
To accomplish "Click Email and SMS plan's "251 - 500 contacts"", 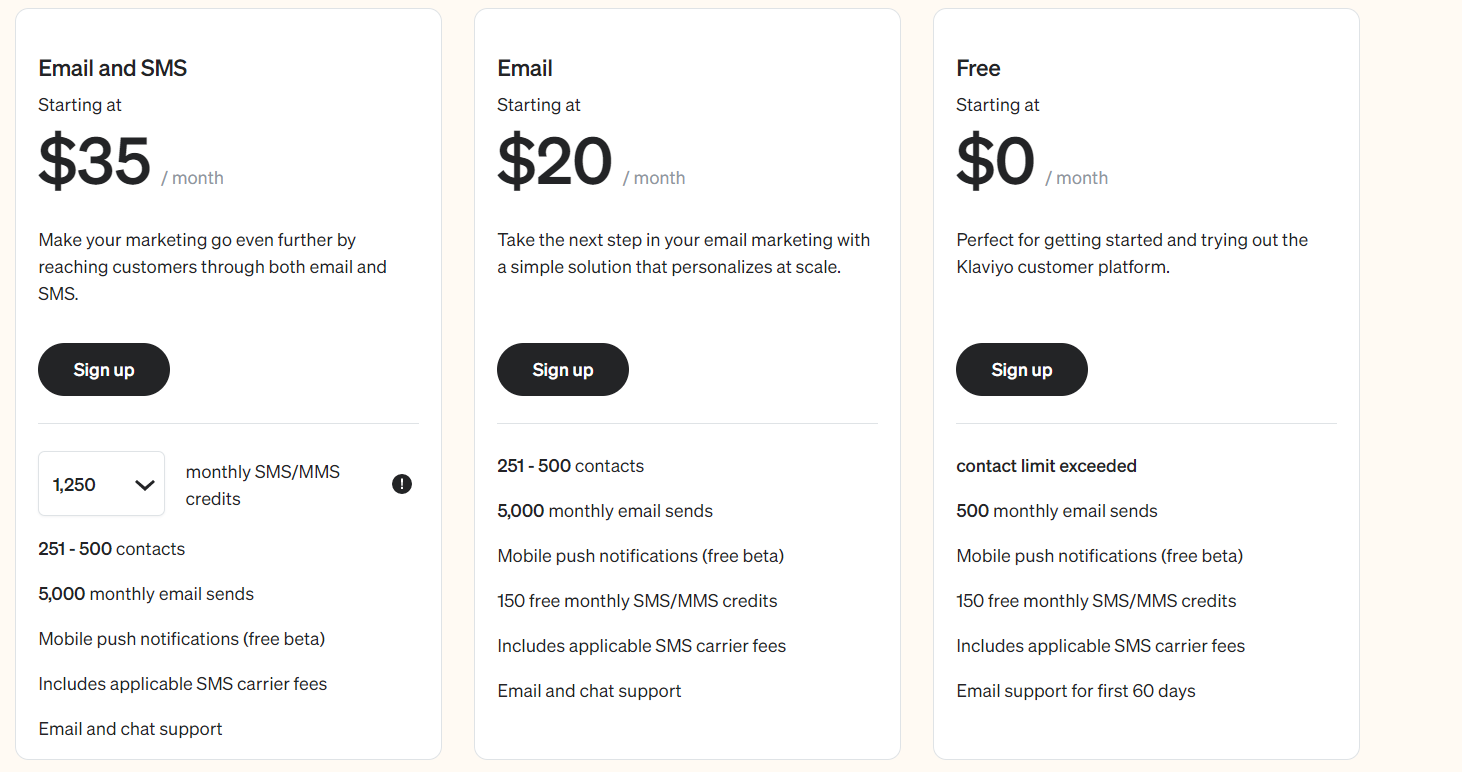I will tap(112, 549).
